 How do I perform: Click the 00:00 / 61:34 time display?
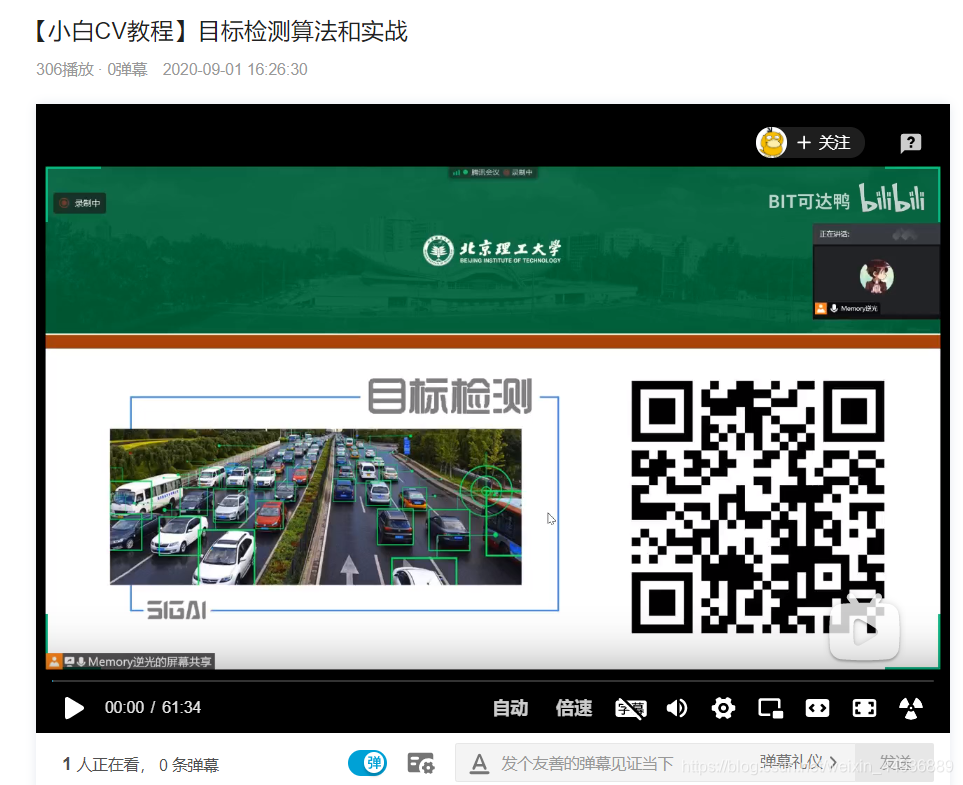[x=153, y=708]
